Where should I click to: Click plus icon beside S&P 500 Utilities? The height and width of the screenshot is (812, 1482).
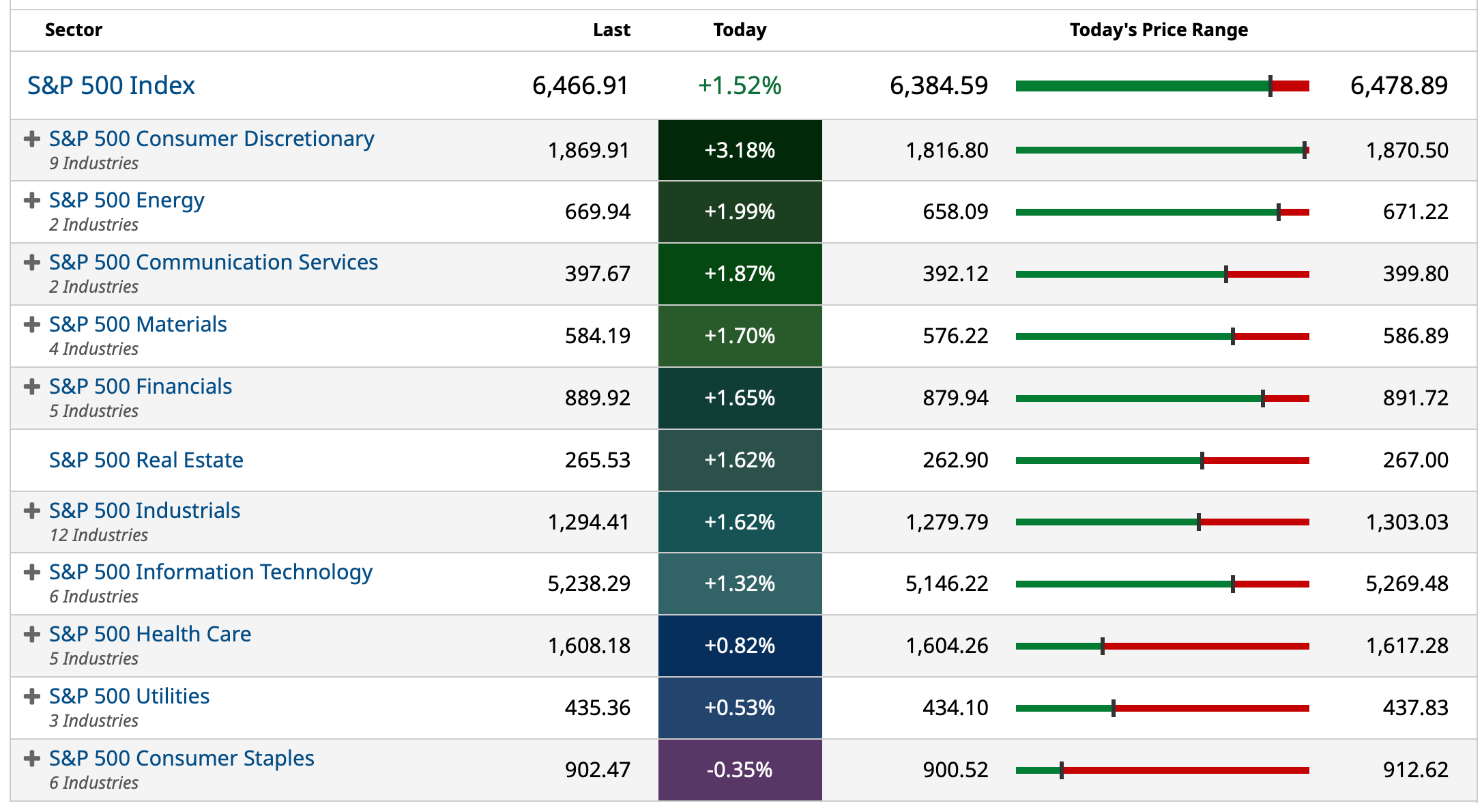point(31,697)
